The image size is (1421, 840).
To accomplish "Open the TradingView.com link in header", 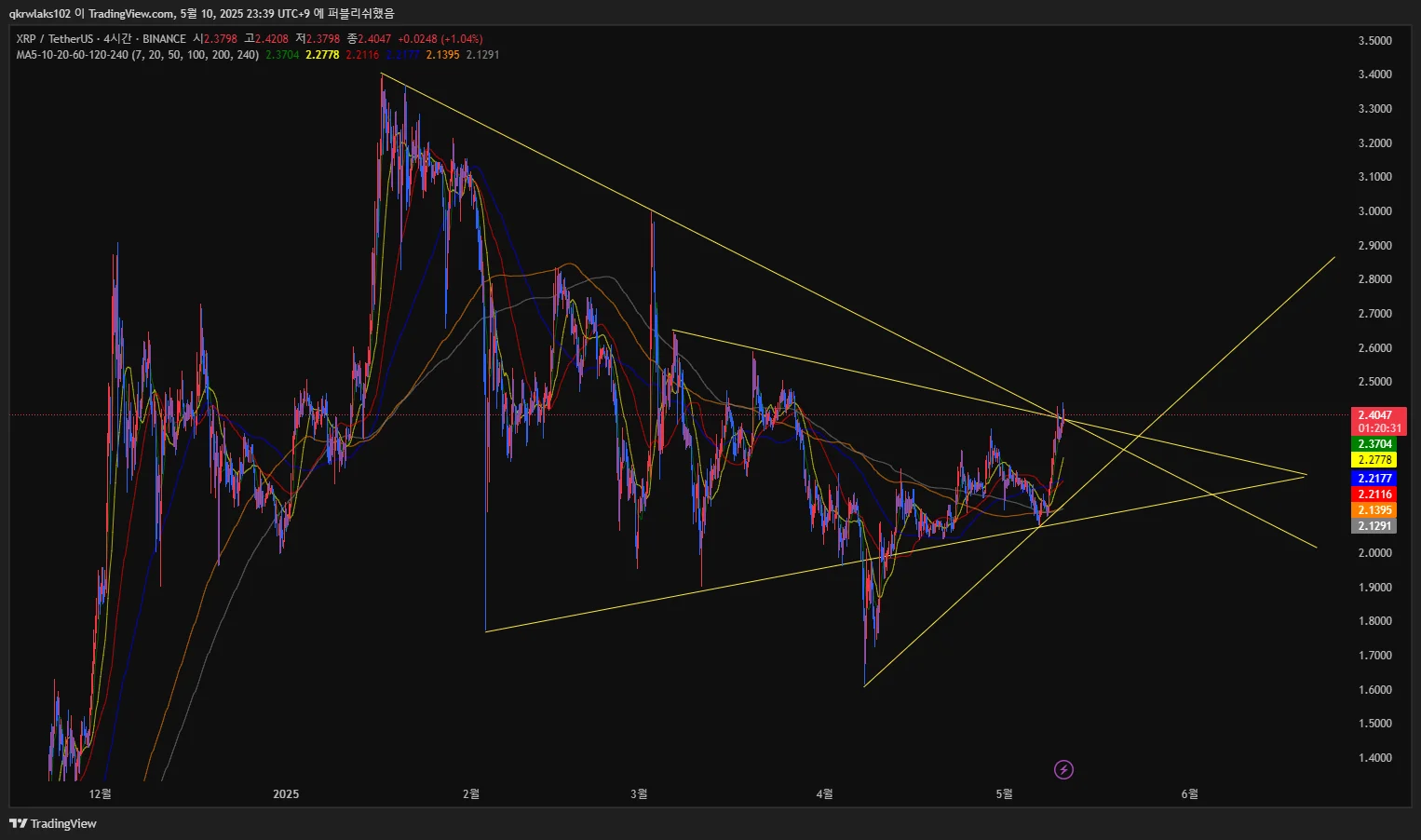I will pos(131,13).
